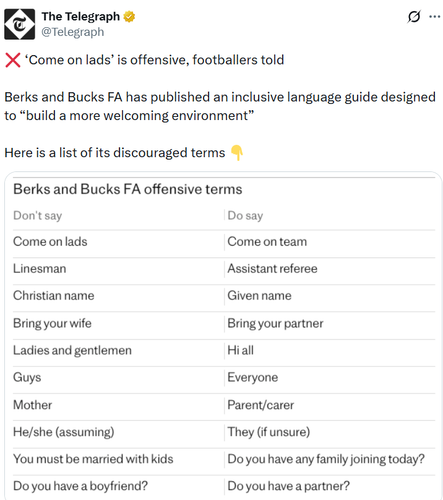Image resolution: width=443 pixels, height=500 pixels.
Task: Select 'They (if unsure)' table cell
Action: pos(269,432)
